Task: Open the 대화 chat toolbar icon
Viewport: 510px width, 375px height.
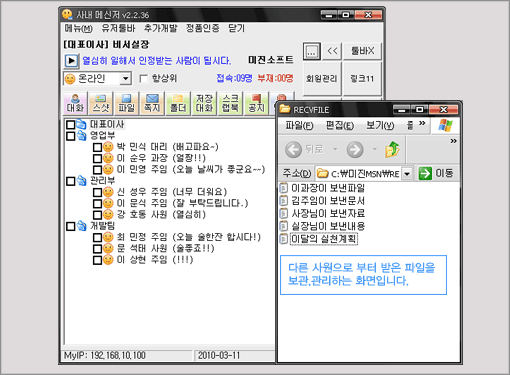Action: coord(75,104)
